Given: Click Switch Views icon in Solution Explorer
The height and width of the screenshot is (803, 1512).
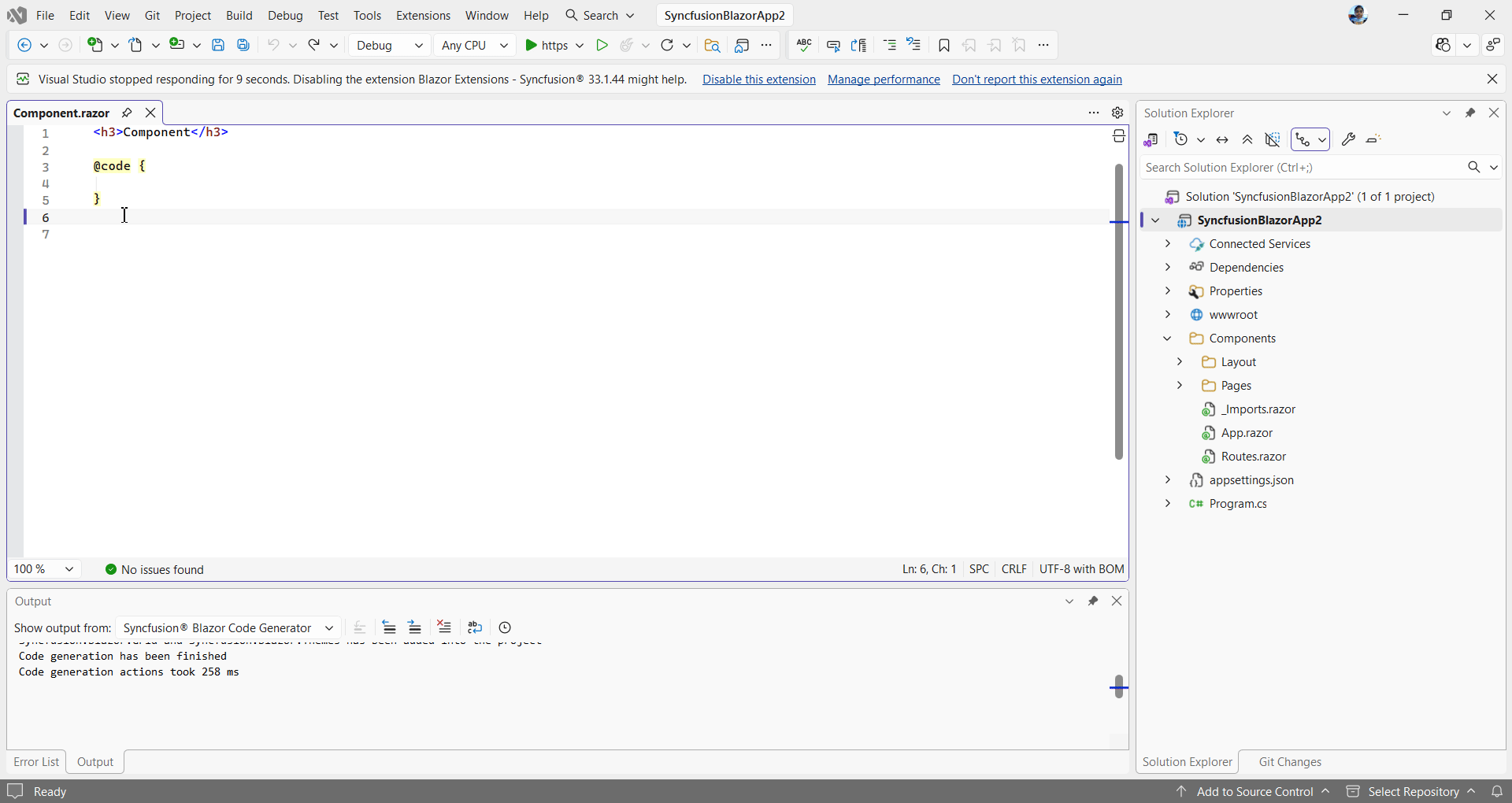Looking at the screenshot, I should point(1151,140).
